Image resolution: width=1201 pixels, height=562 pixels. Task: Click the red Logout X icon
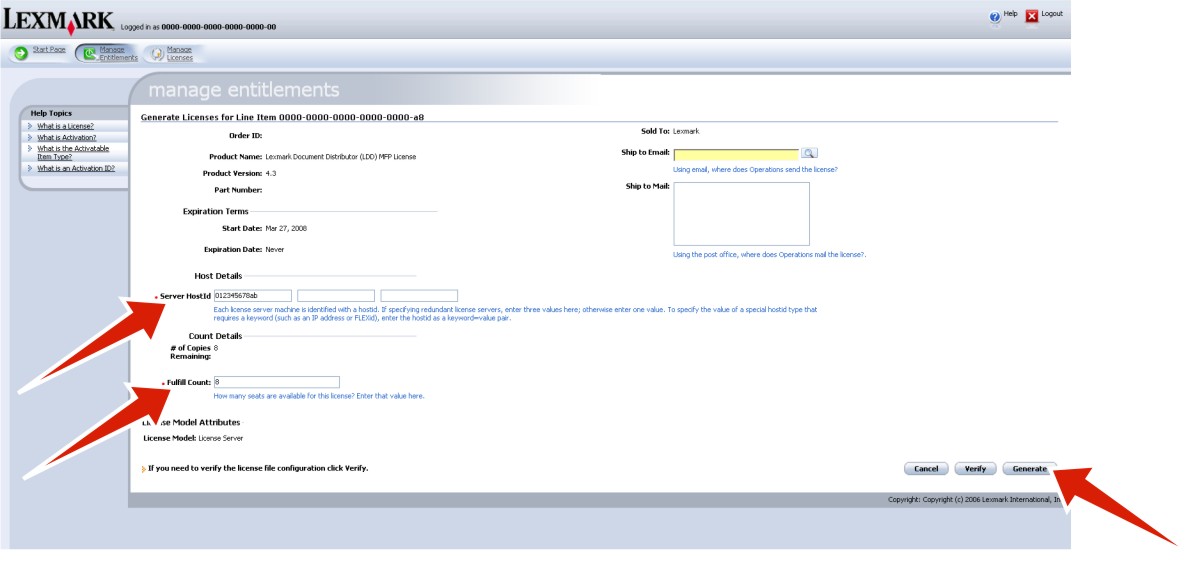click(x=1032, y=17)
